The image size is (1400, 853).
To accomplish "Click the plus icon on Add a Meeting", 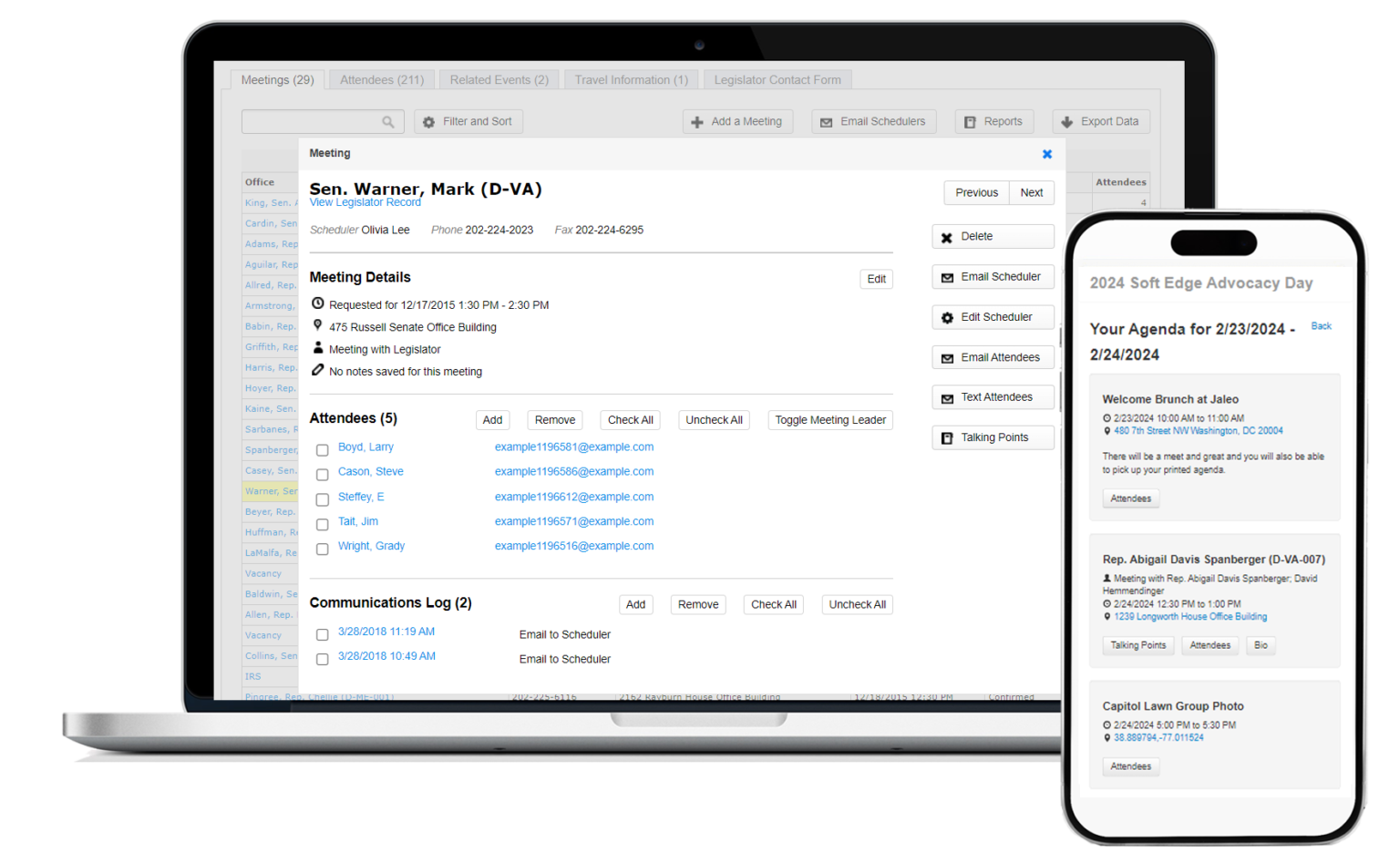I will point(697,122).
